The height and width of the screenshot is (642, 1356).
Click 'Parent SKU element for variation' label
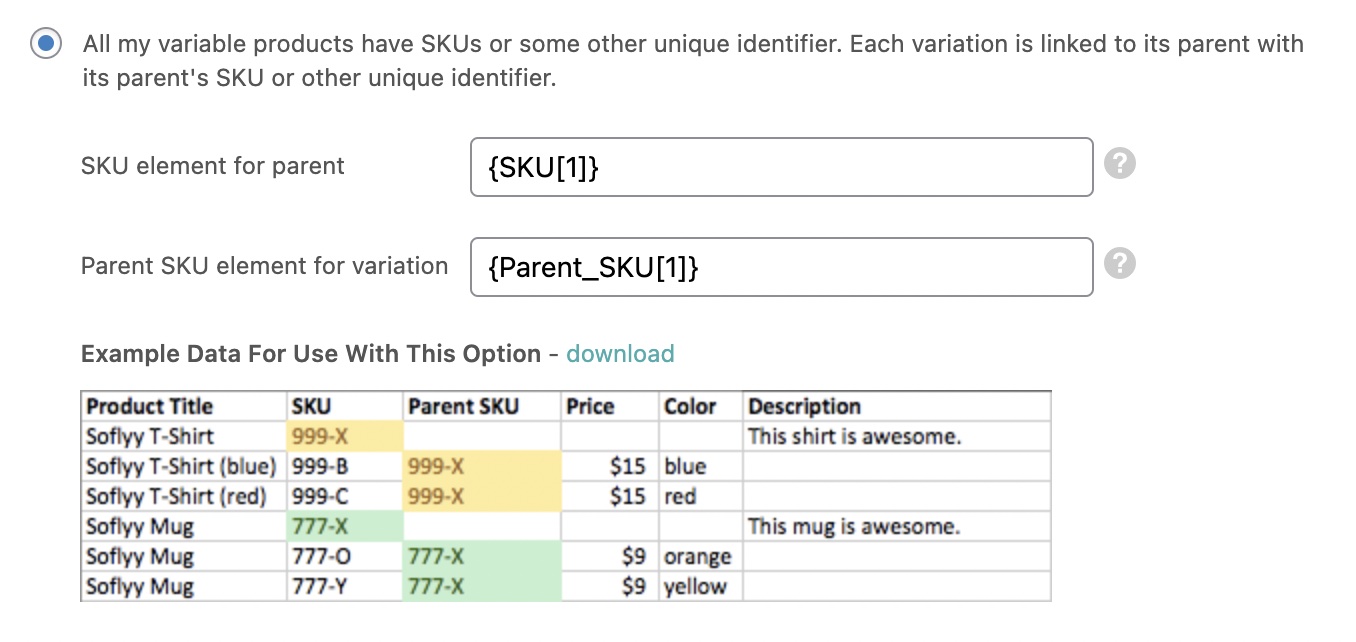(264, 266)
